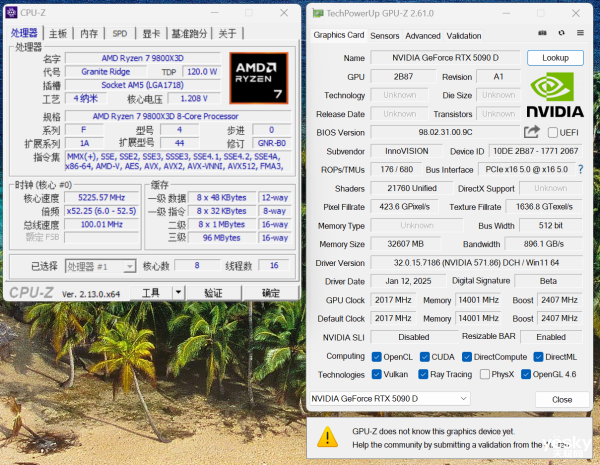The image size is (600, 465).
Task: Click the yellow warning icon in GPU-Z notice
Action: (x=327, y=437)
